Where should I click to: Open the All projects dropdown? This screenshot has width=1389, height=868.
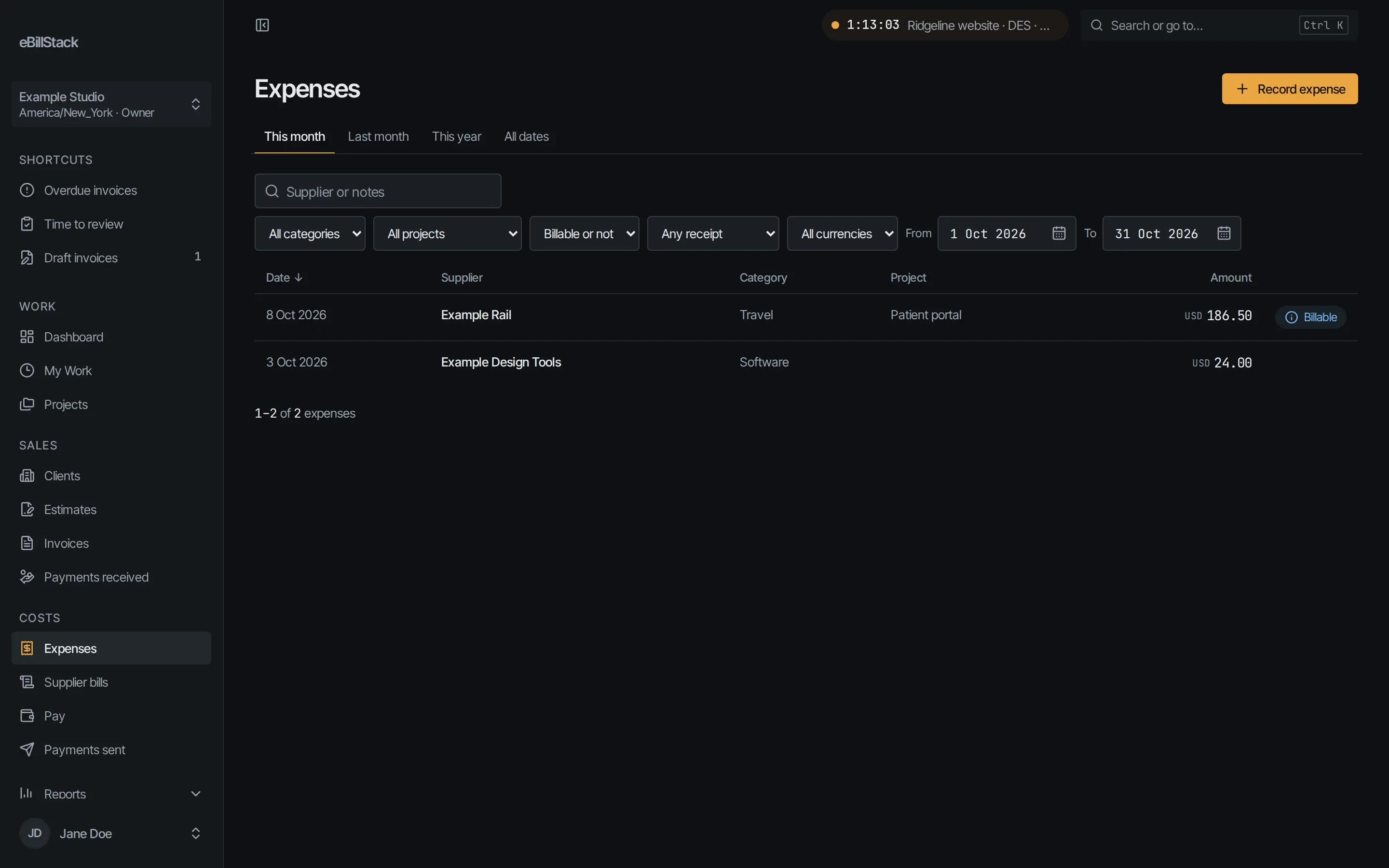point(447,234)
